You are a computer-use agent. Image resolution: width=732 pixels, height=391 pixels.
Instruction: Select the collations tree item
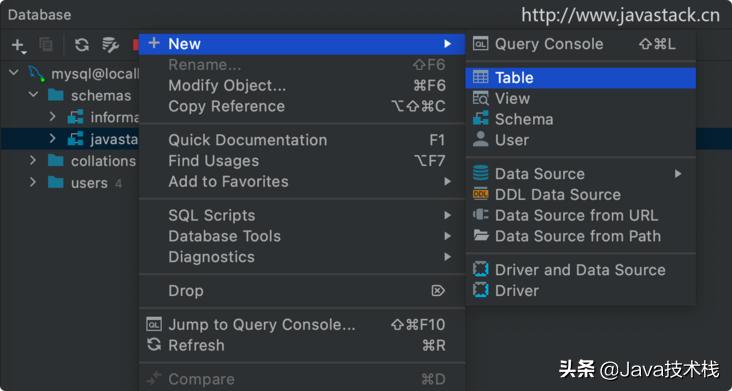click(103, 161)
